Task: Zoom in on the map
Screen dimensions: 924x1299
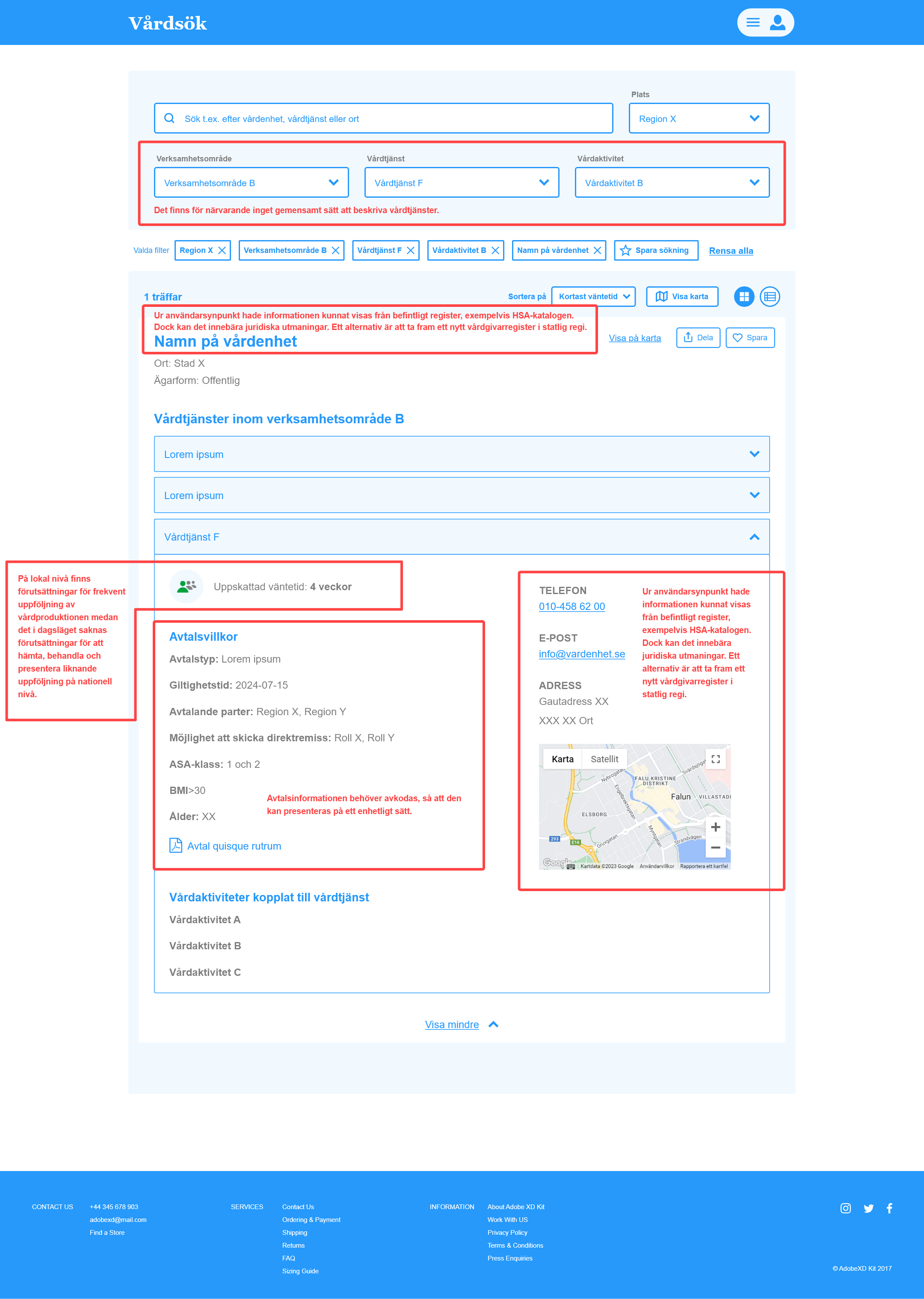Action: click(715, 826)
